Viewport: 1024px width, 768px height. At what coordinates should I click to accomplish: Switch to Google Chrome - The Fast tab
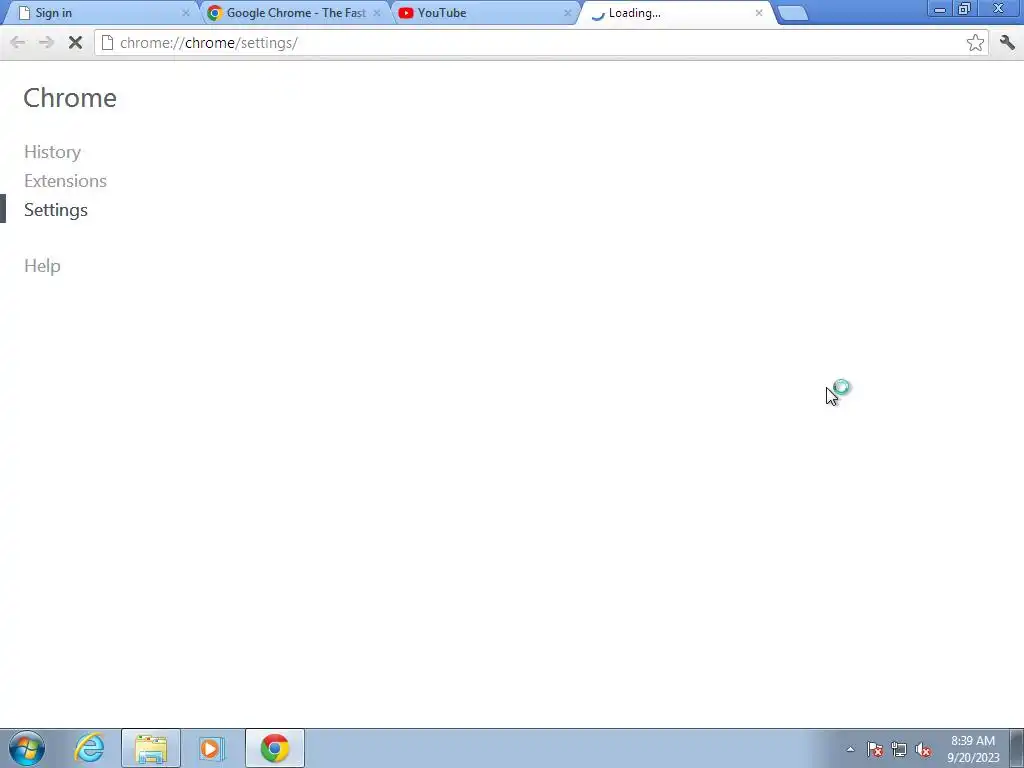(x=294, y=12)
